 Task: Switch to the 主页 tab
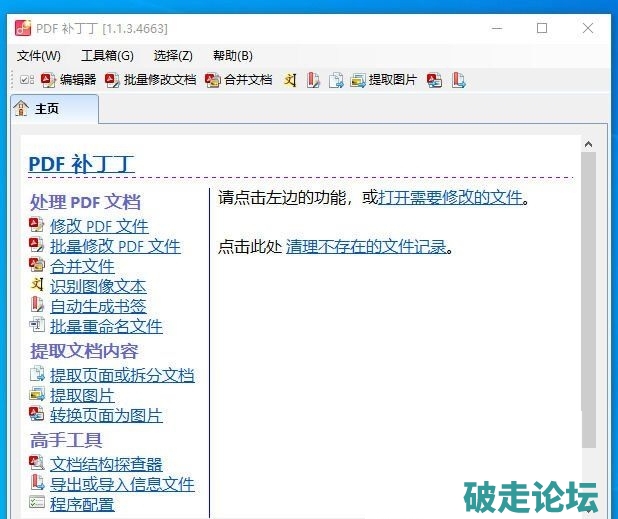pos(55,109)
